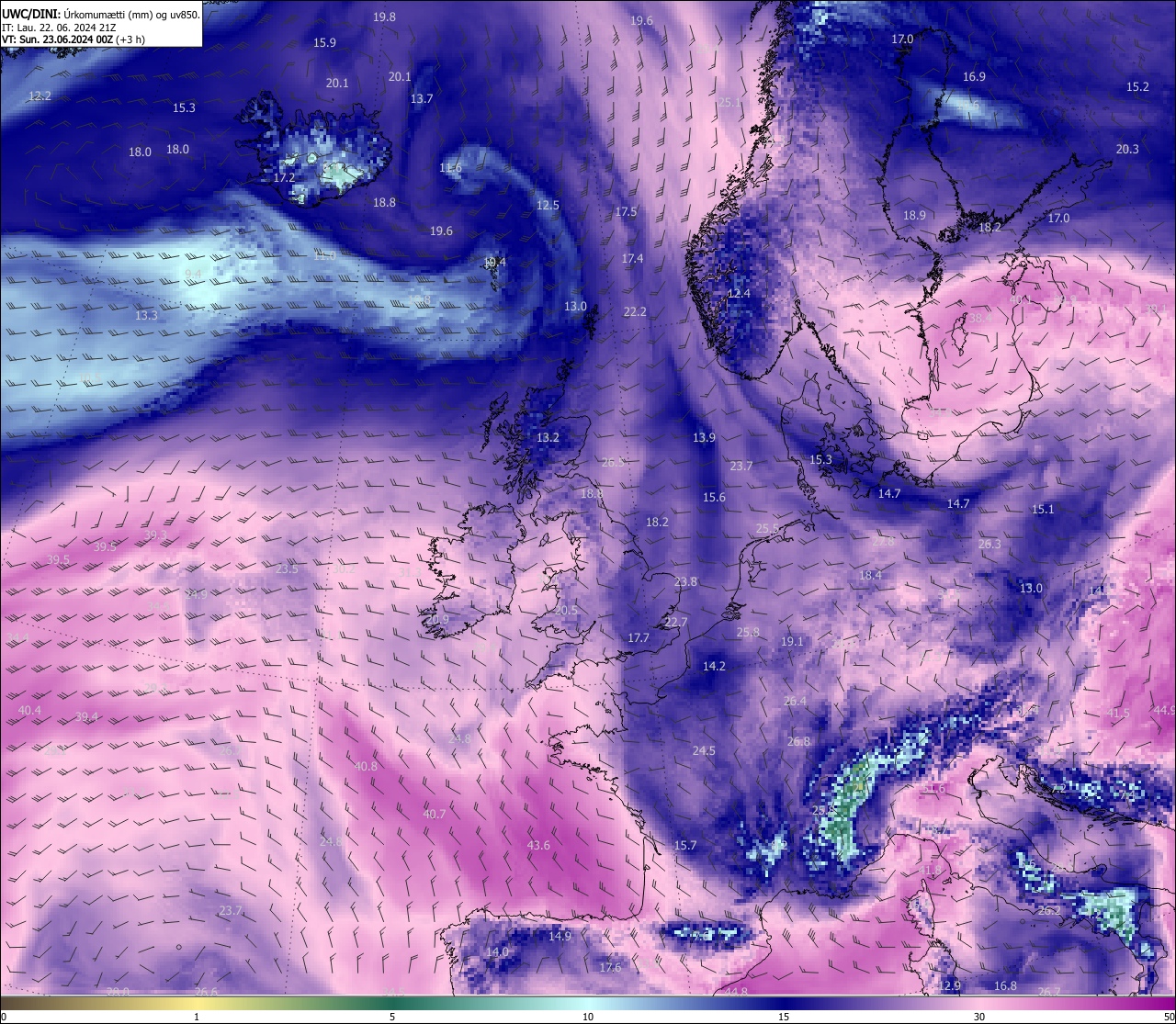The image size is (1176, 1024).
Task: Click the 10 mark on the colour scale
Action: tap(588, 1016)
